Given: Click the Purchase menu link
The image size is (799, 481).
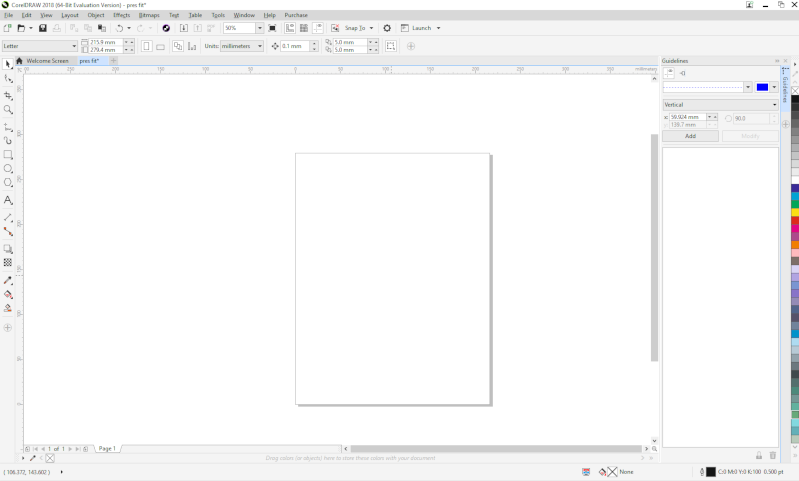Looking at the screenshot, I should [296, 15].
